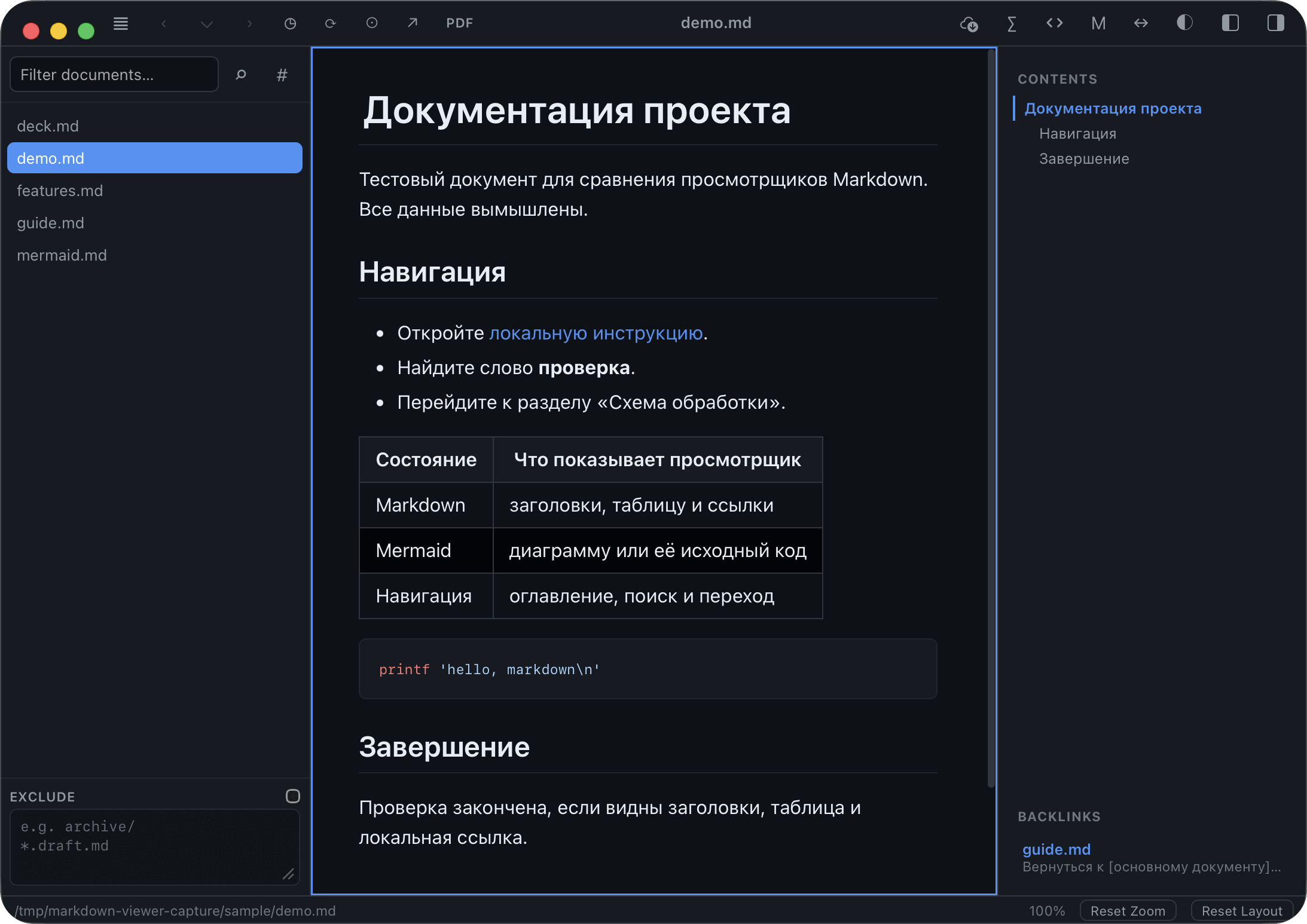Image resolution: width=1307 pixels, height=924 pixels.
Task: Click the hash tag filter icon
Action: 282,75
